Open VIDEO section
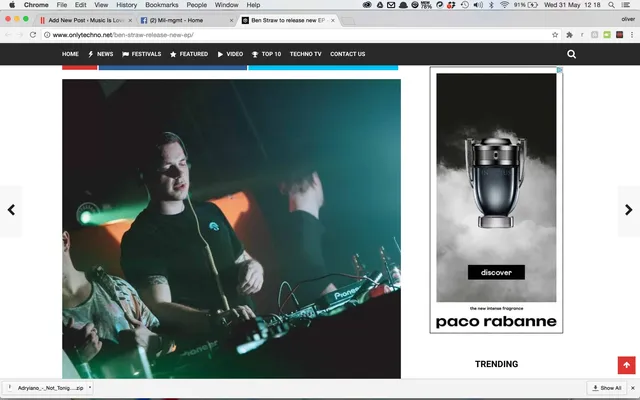This screenshot has height=400, width=640. 230,54
